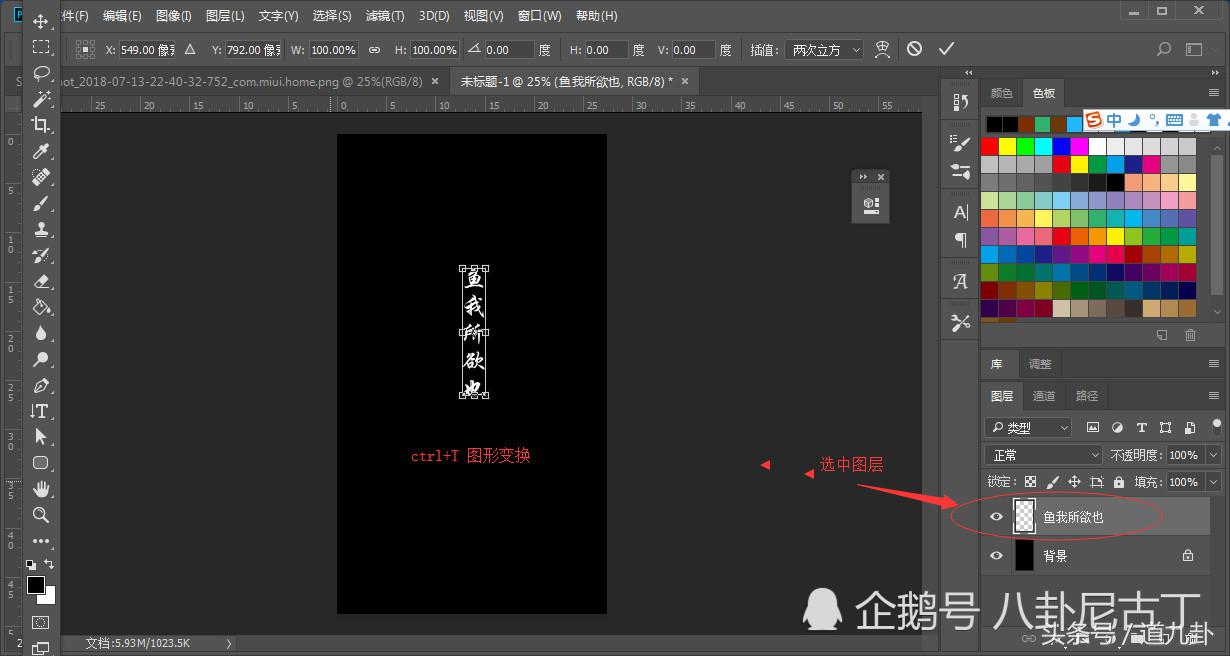Toggle visibility of the 背景 layer
The height and width of the screenshot is (656, 1230).
[996, 555]
